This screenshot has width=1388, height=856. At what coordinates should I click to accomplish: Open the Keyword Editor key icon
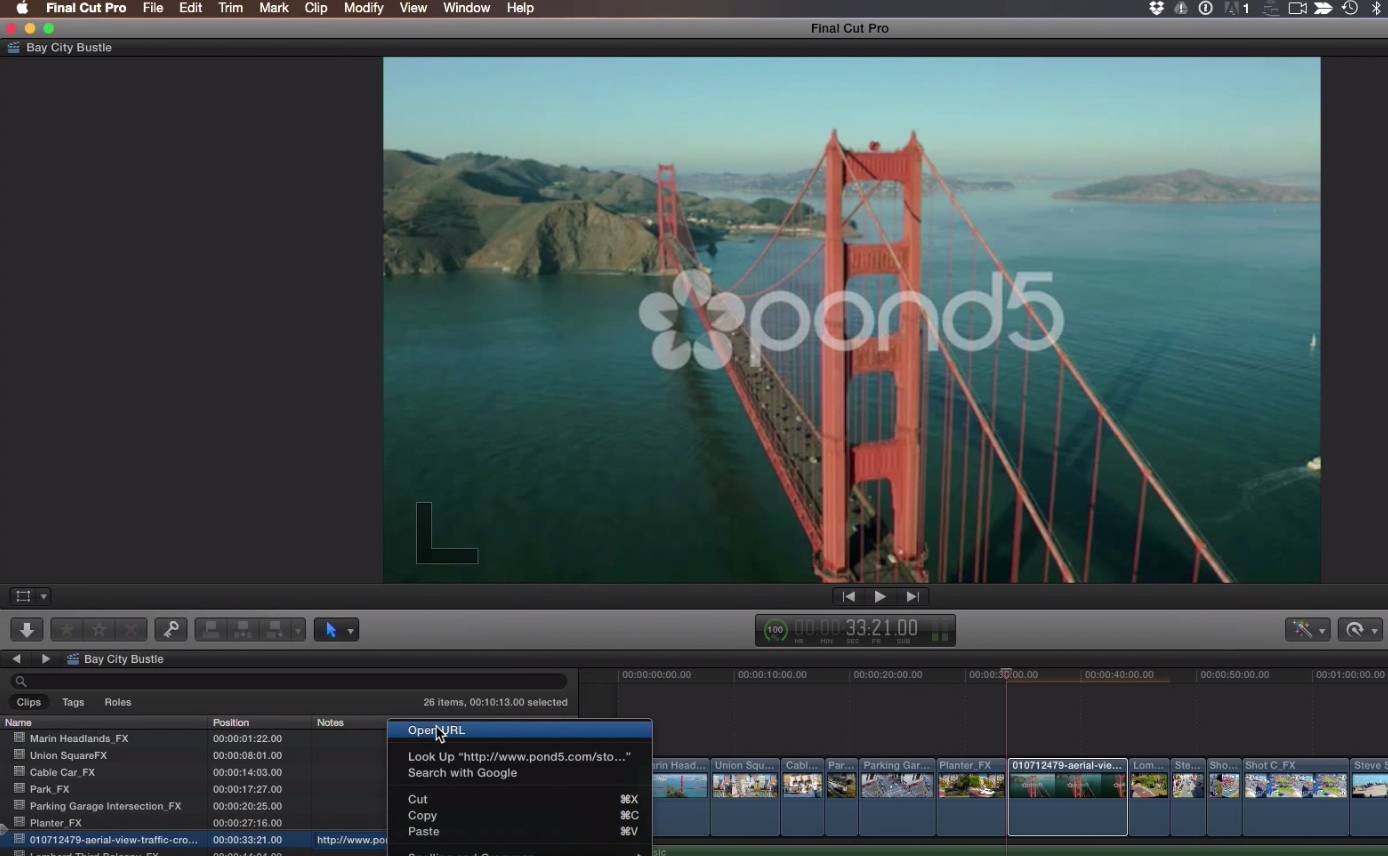[x=171, y=630]
